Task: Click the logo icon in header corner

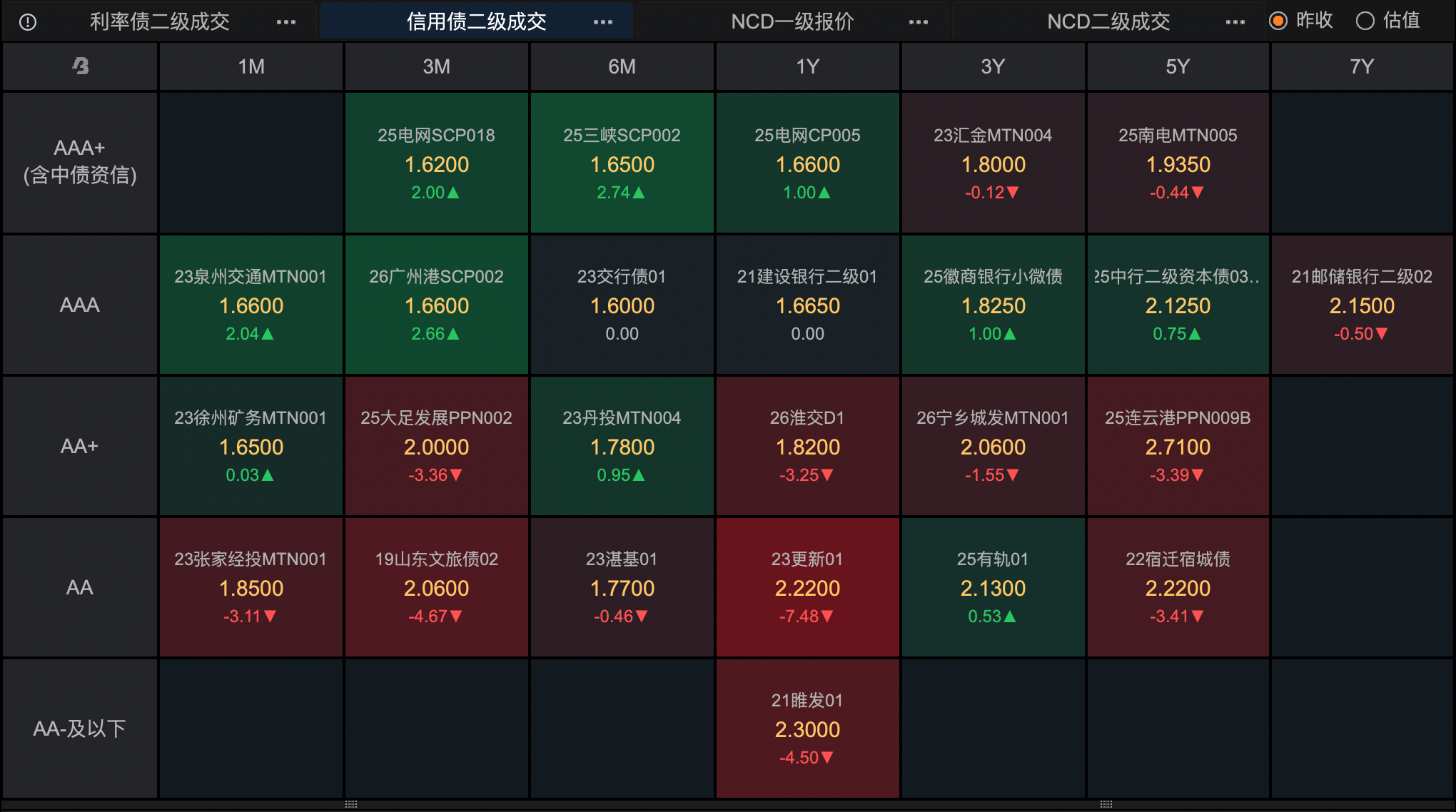Action: click(x=80, y=66)
